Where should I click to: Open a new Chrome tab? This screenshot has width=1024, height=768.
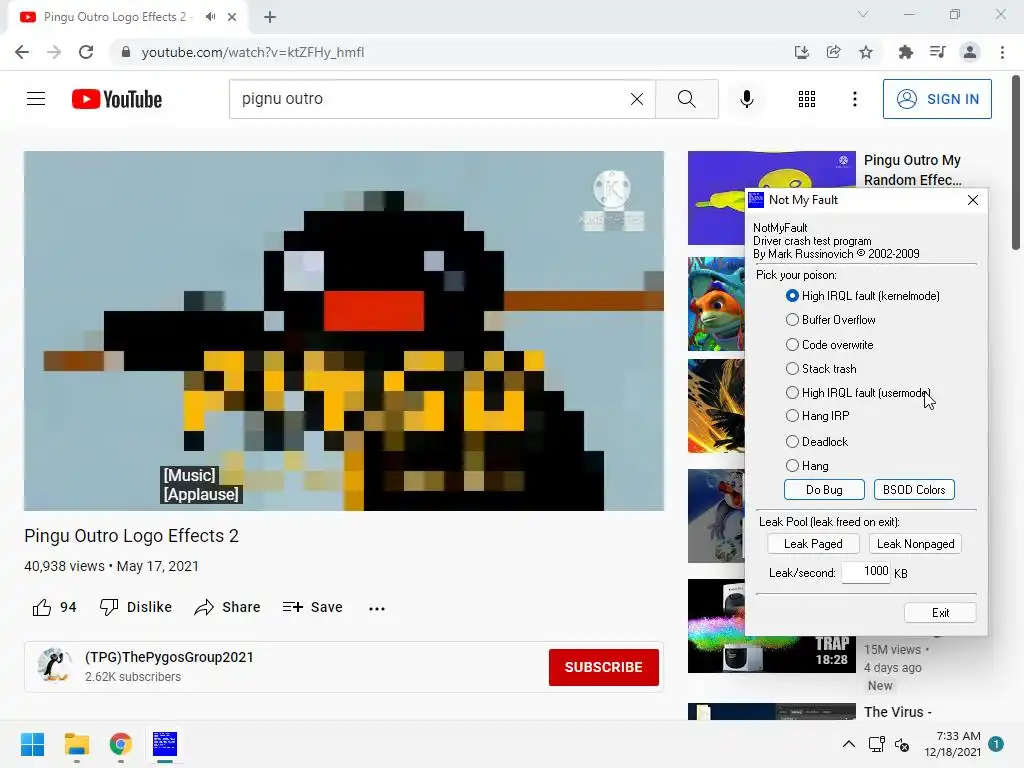270,17
